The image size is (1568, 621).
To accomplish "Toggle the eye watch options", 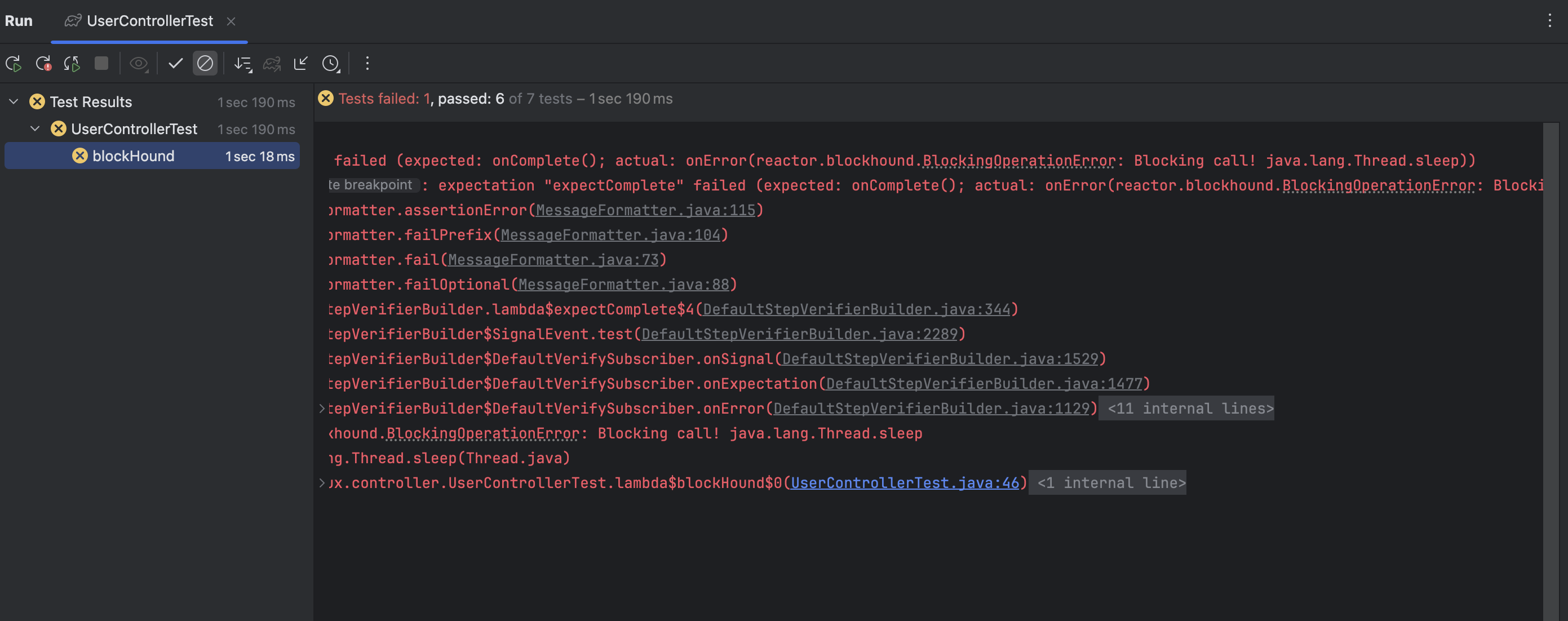I will (139, 63).
